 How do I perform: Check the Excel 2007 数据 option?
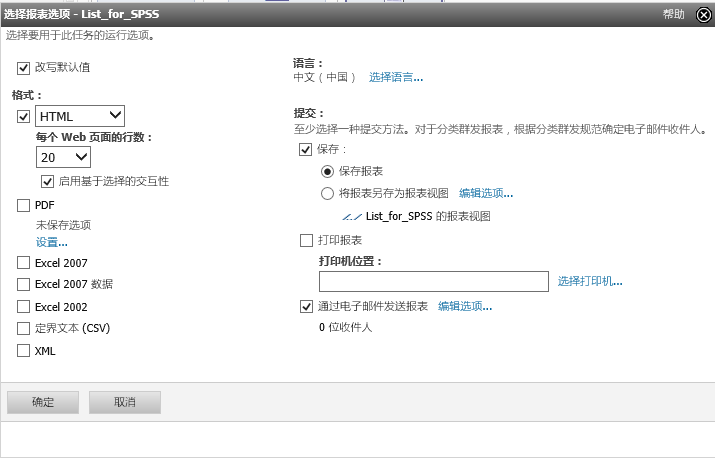23,284
